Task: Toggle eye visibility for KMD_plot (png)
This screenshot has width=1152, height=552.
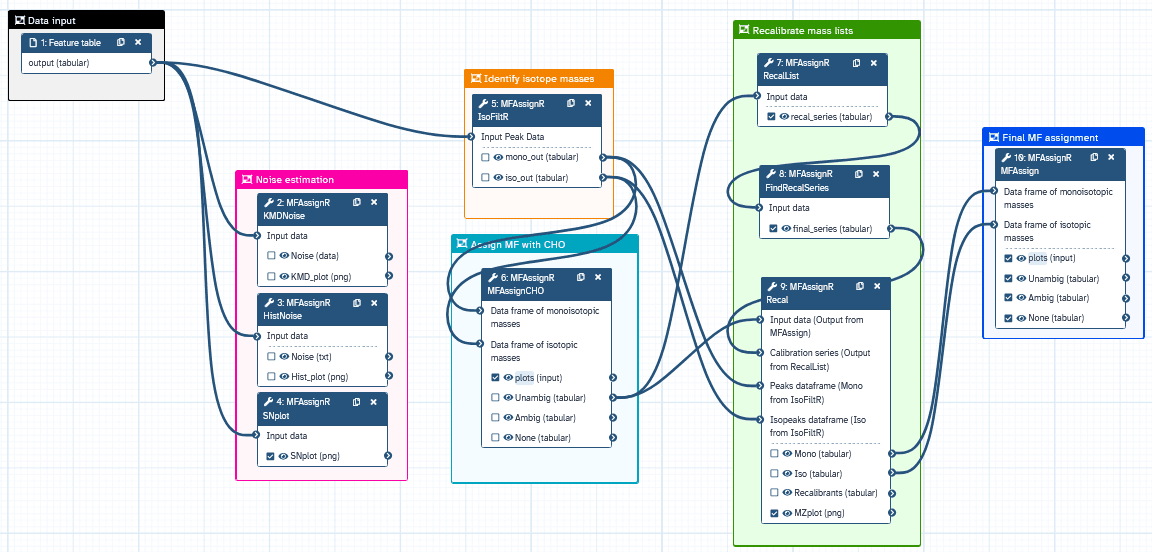Action: pyautogui.click(x=284, y=276)
